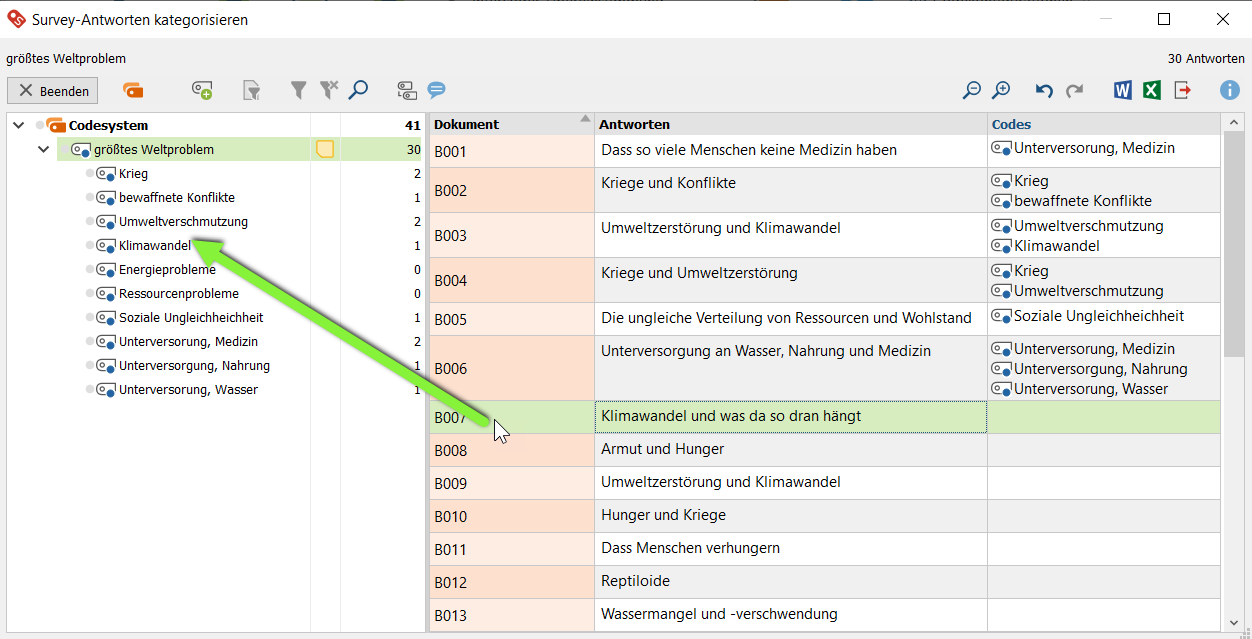Click the yellow memo icon beside größtes Weltproblem
Screen dimensions: 1252x639
coord(325,150)
